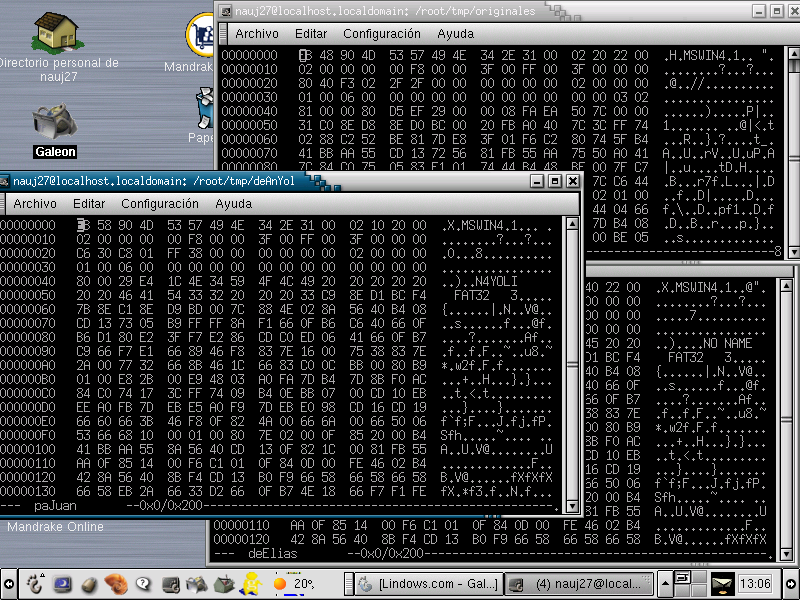Click the paJuan status line text

(55, 506)
